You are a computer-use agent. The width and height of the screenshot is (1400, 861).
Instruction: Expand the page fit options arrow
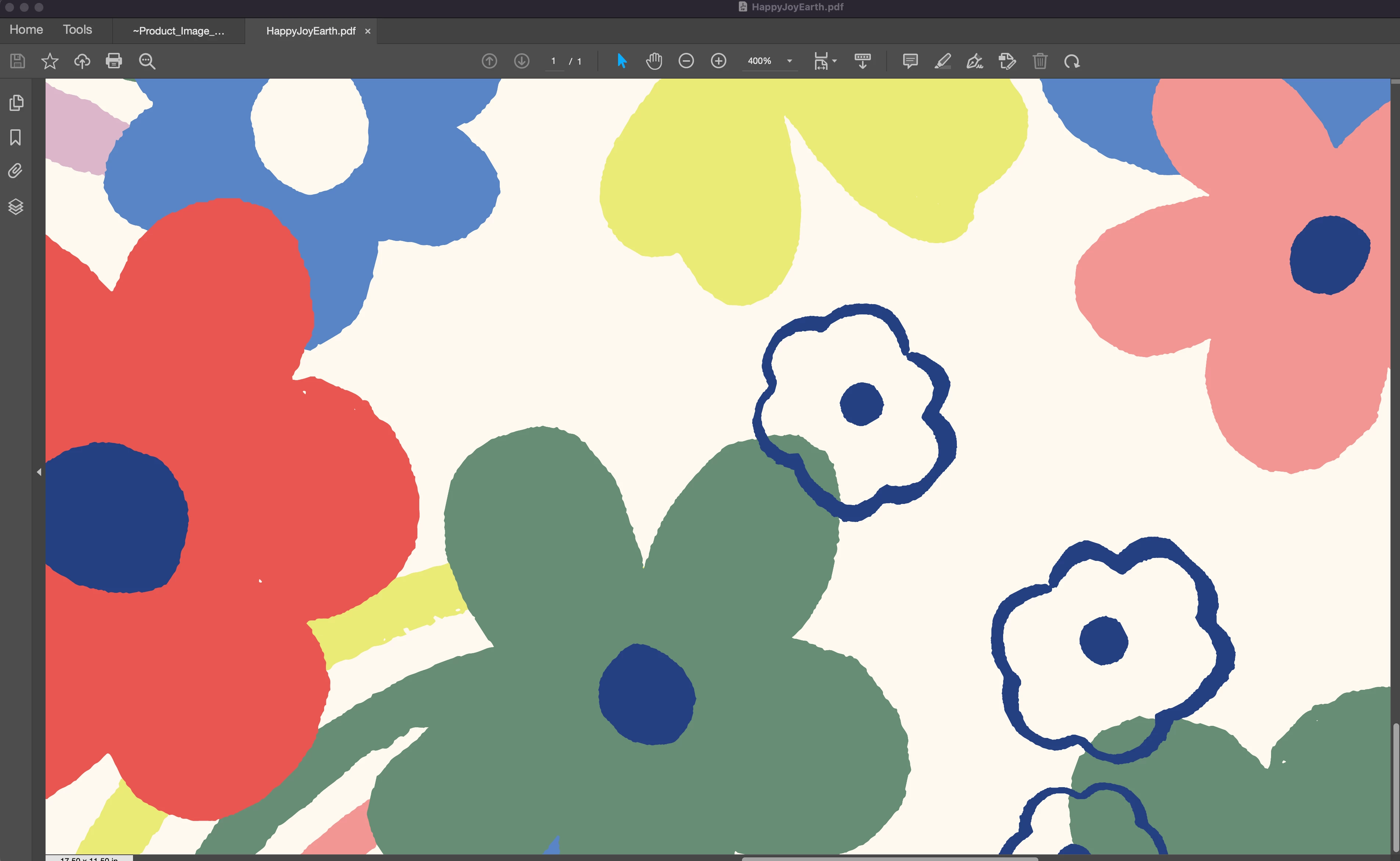(x=834, y=61)
